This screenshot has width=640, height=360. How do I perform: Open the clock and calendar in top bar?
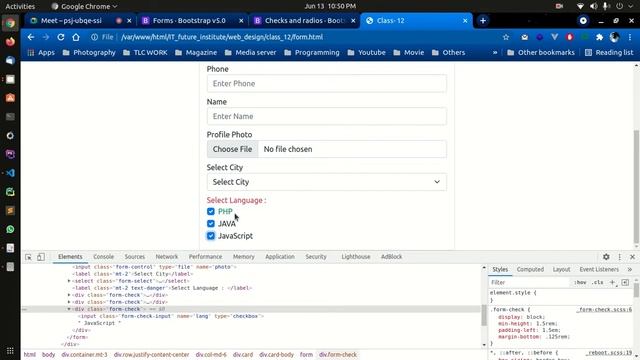coord(330,6)
